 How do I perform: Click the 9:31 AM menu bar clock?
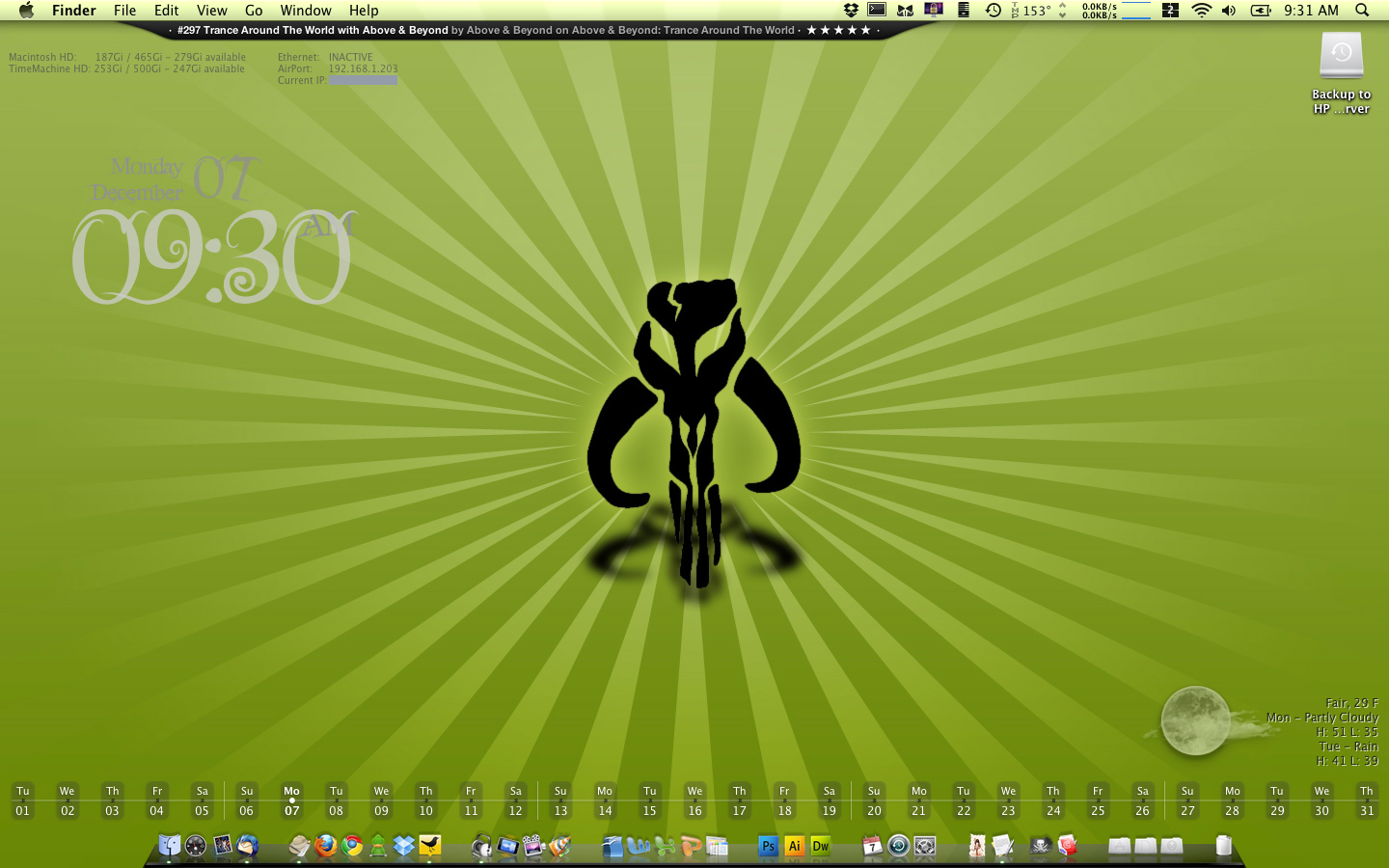[x=1311, y=11]
